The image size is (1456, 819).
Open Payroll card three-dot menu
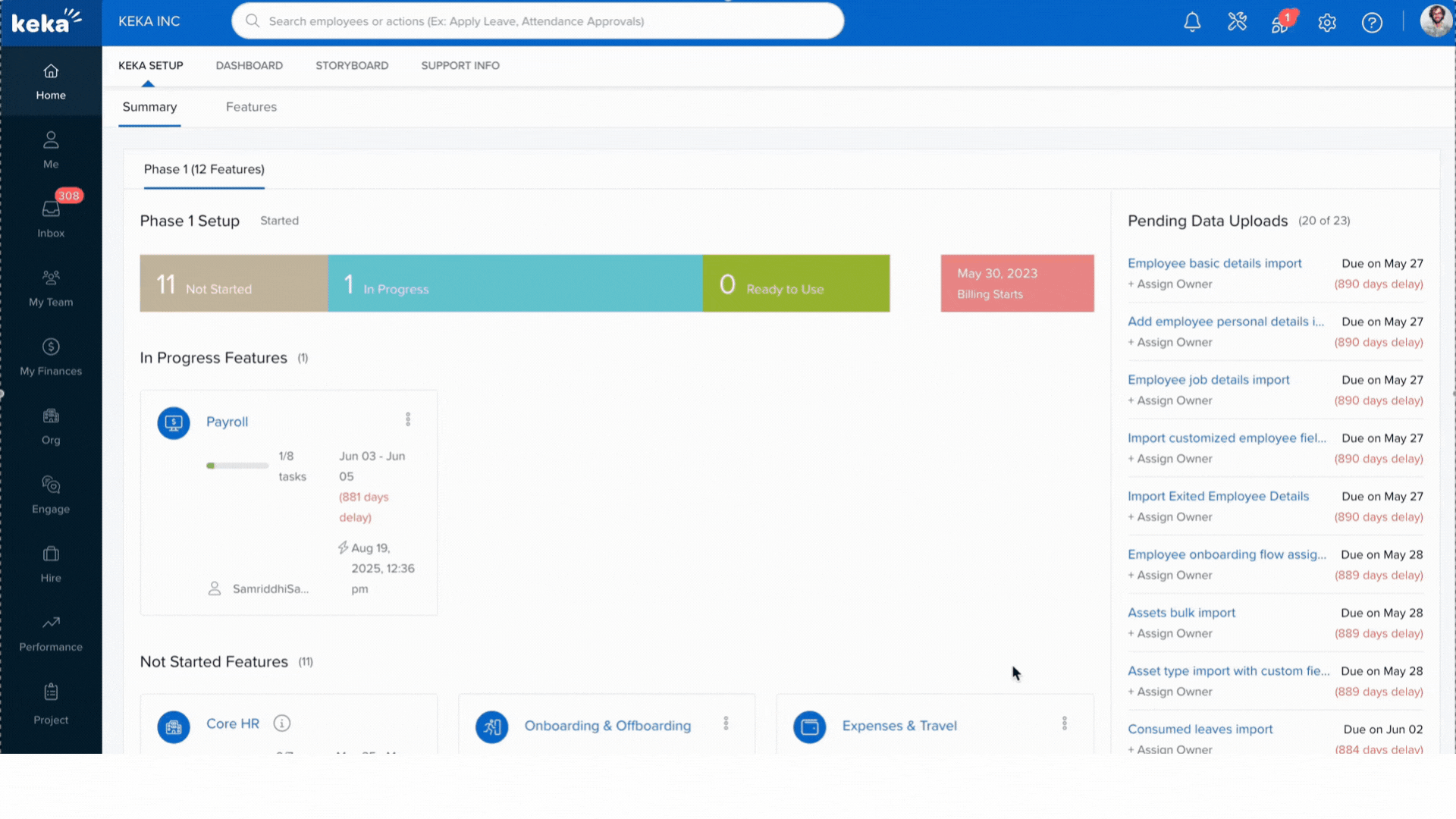tap(408, 419)
